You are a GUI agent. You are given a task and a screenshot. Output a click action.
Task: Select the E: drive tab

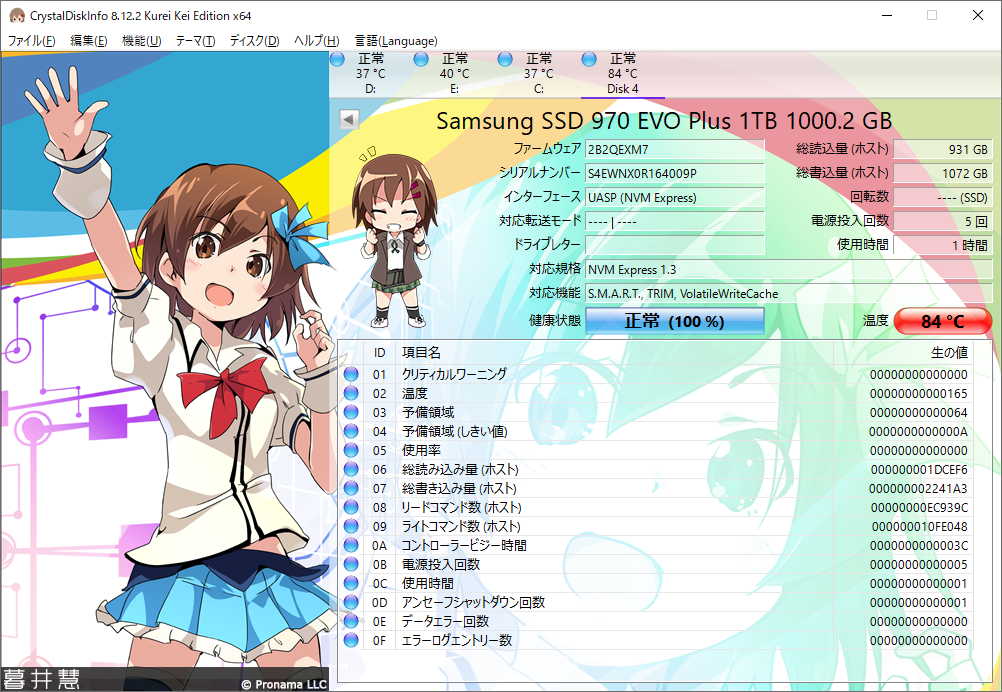point(454,72)
